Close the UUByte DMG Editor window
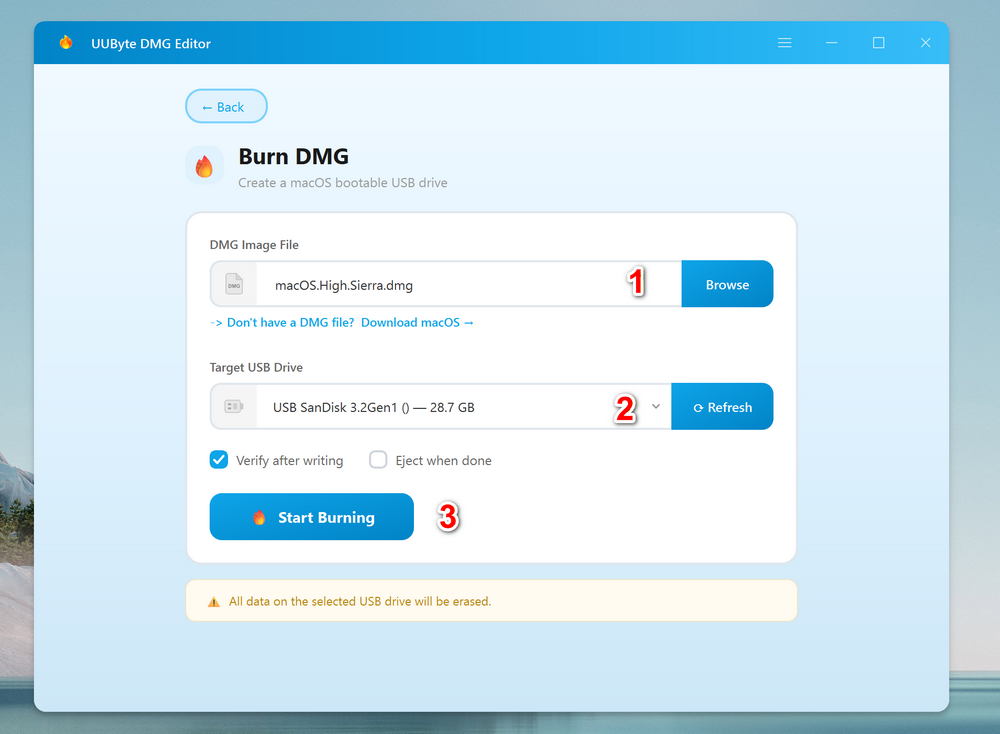Image resolution: width=1000 pixels, height=734 pixels. pyautogui.click(x=925, y=43)
